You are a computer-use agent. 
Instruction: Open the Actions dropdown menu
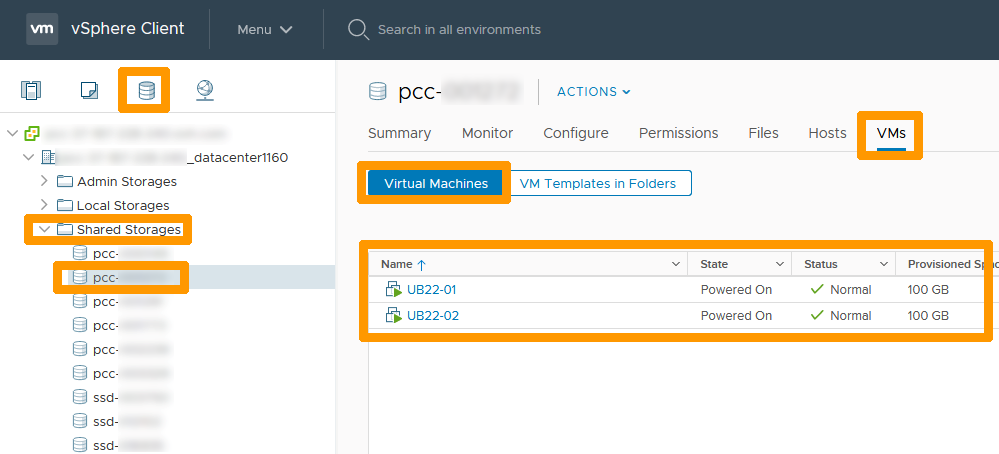click(x=594, y=92)
